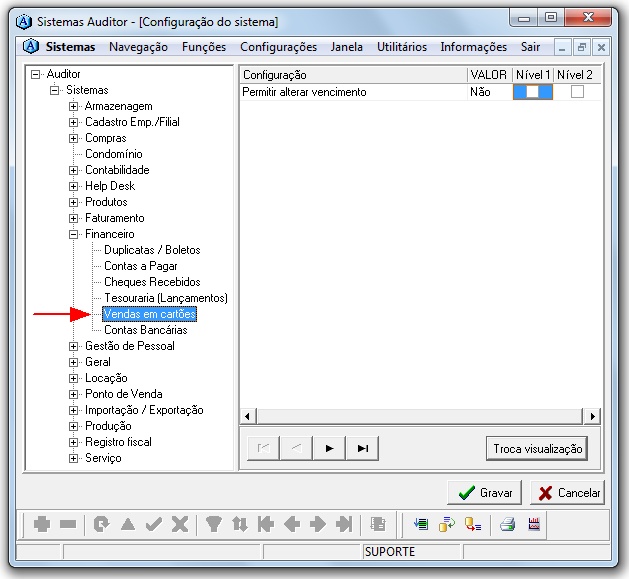Expand the Registro fiscal node
Screen dimensions: 629x579
point(73,442)
